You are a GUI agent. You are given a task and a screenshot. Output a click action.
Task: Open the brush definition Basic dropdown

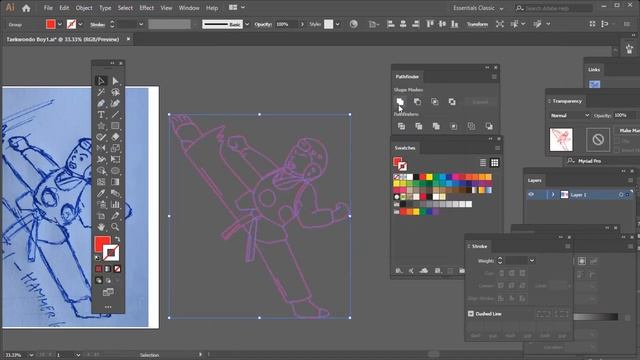pyautogui.click(x=247, y=24)
